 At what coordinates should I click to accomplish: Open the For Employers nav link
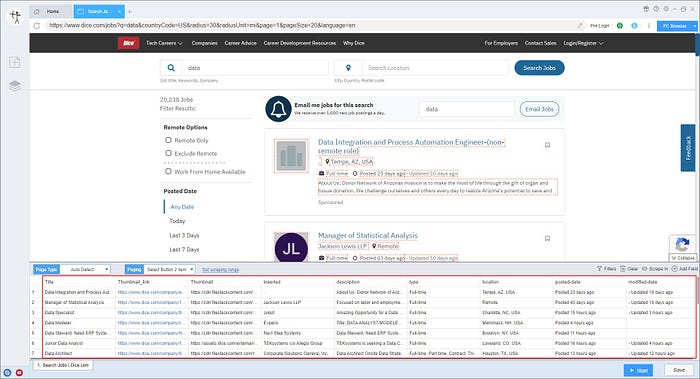point(501,43)
